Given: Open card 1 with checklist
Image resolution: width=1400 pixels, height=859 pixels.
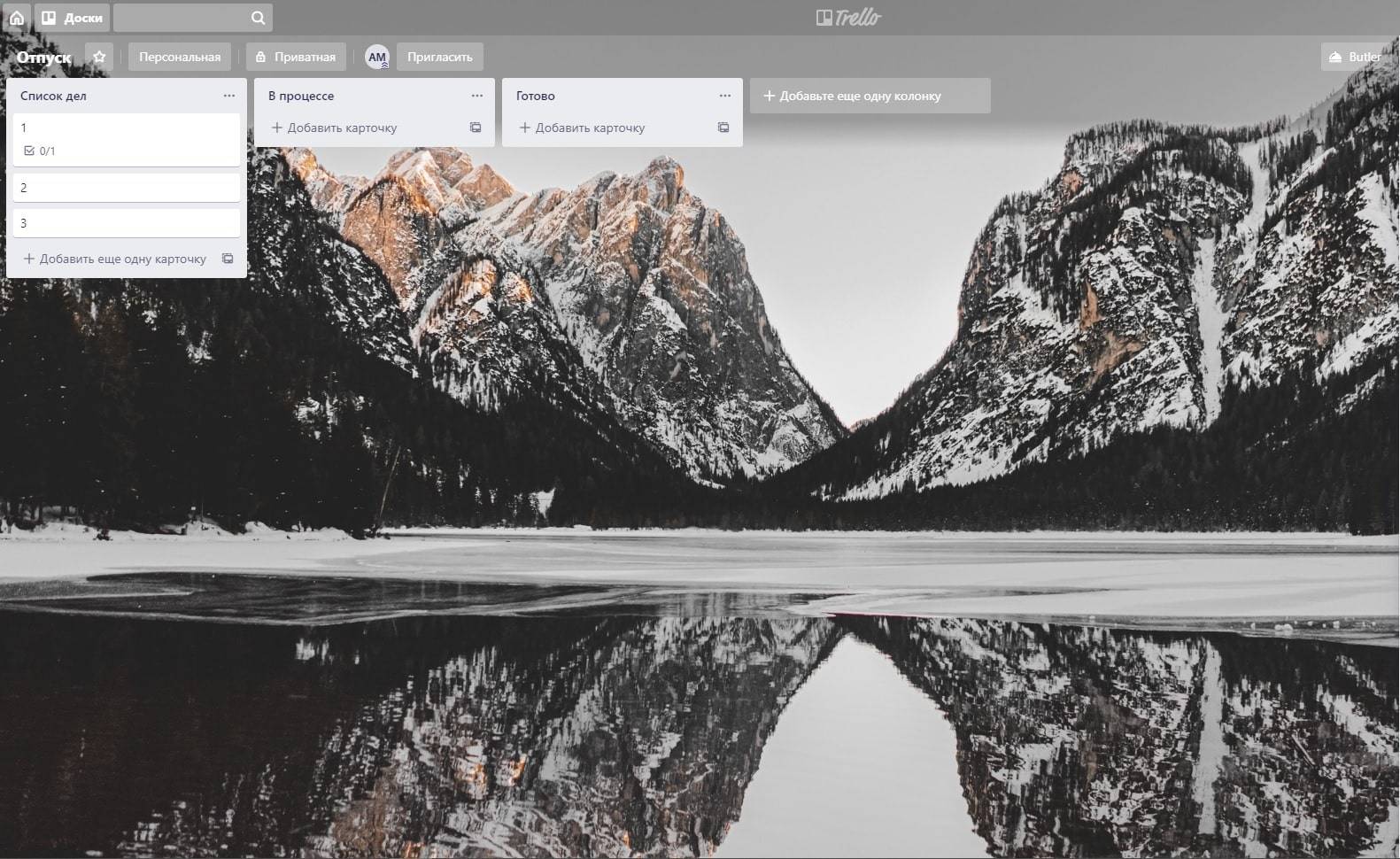Looking at the screenshot, I should click(x=127, y=129).
